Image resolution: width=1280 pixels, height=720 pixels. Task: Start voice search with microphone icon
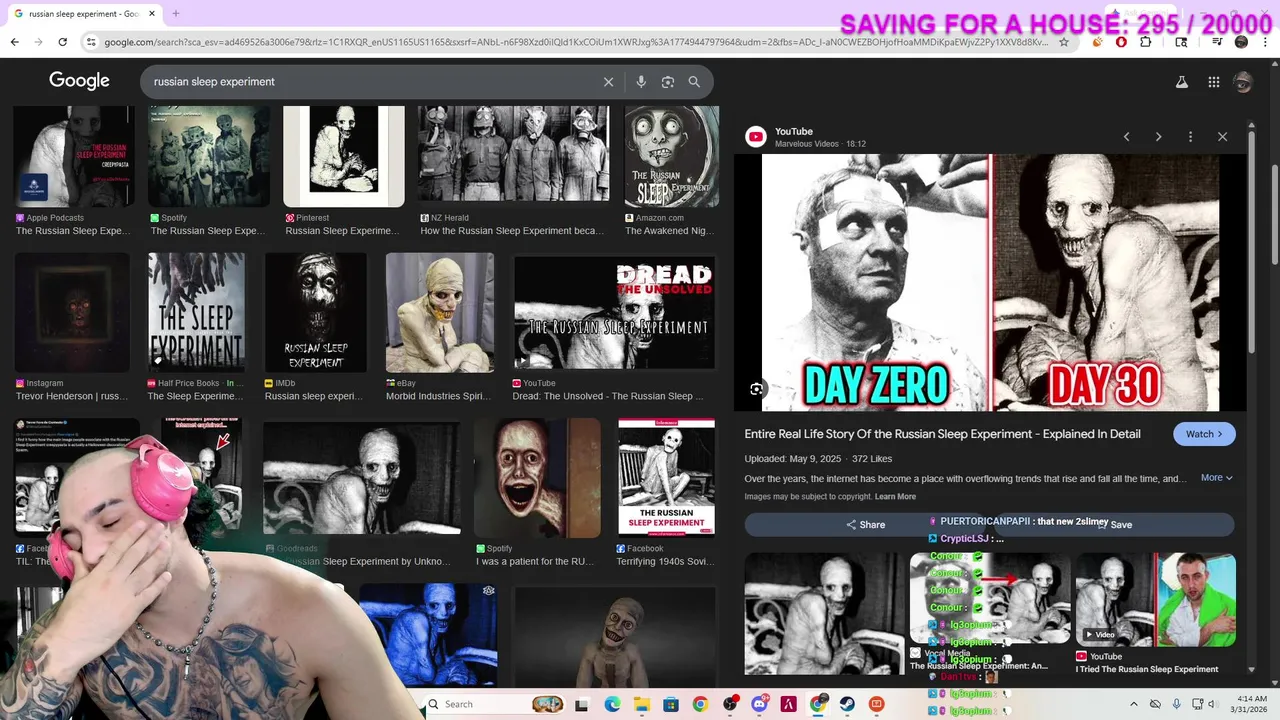coord(641,82)
